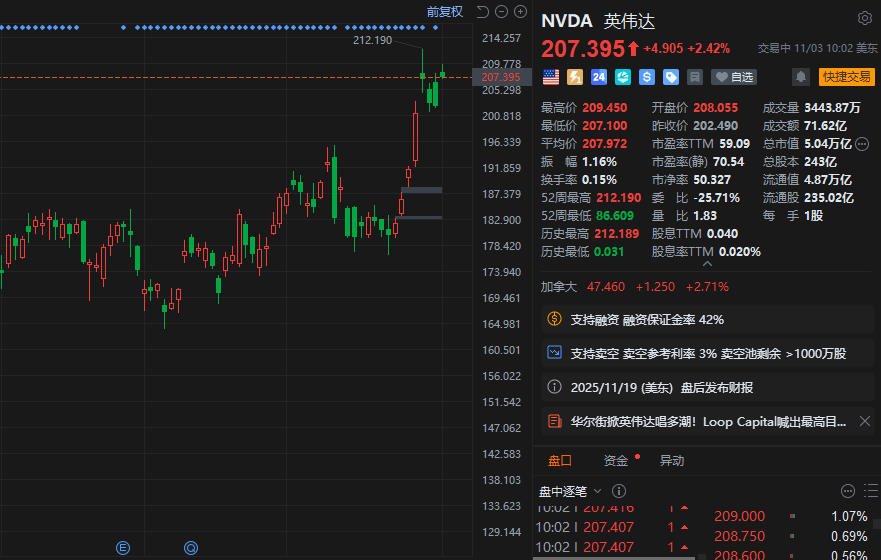Image resolution: width=881 pixels, height=560 pixels.
Task: Click the blue 24-hour trading icon
Action: tap(599, 77)
